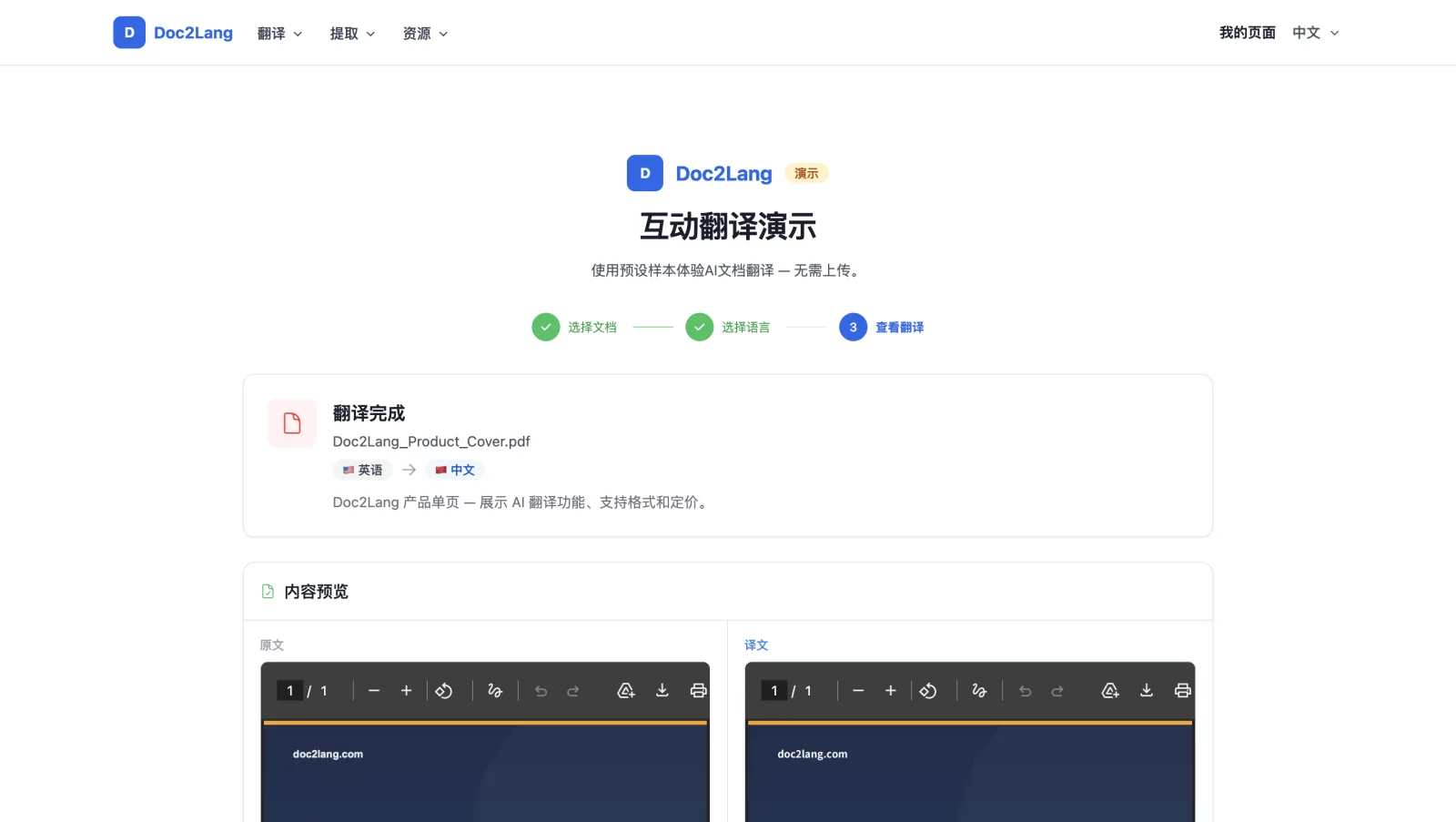
Task: Open the 翻译 dropdown menu
Action: [279, 34]
